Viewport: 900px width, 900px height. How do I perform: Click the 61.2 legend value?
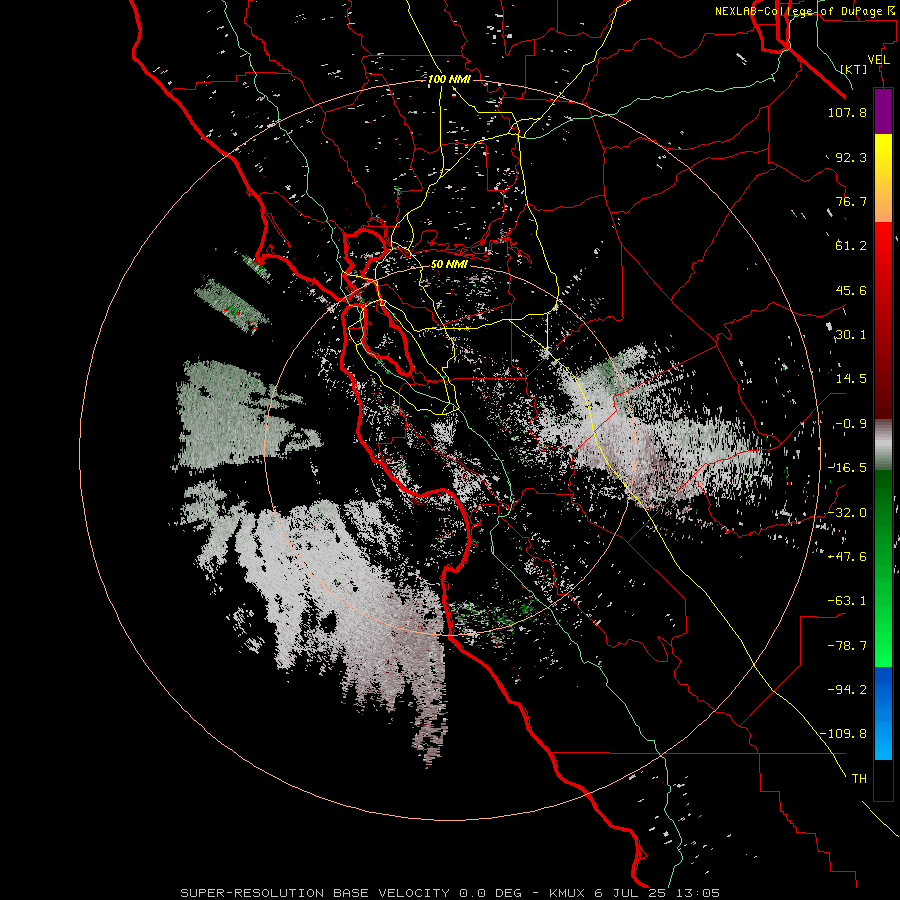[851, 246]
